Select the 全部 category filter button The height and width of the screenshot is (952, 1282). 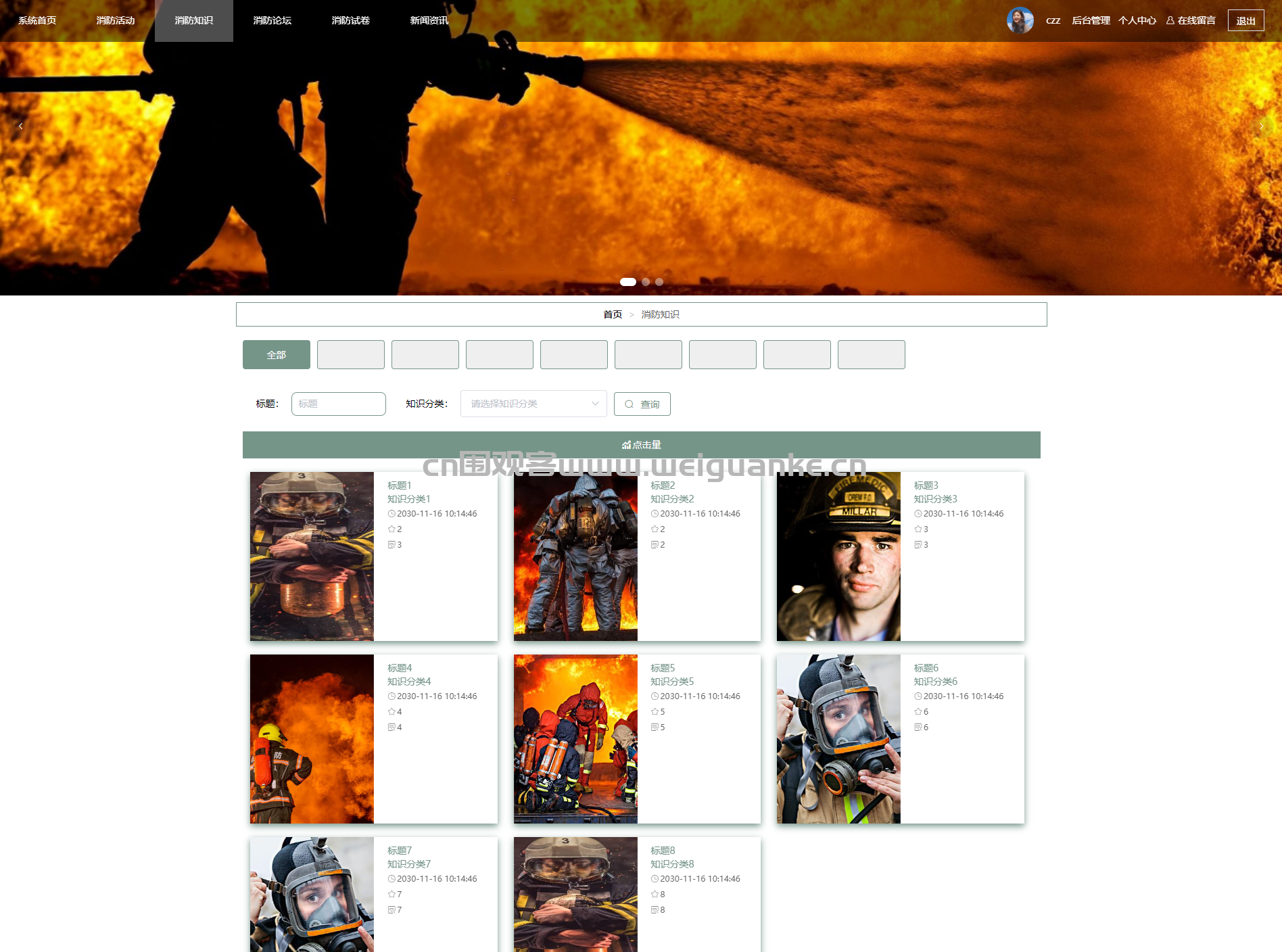277,355
